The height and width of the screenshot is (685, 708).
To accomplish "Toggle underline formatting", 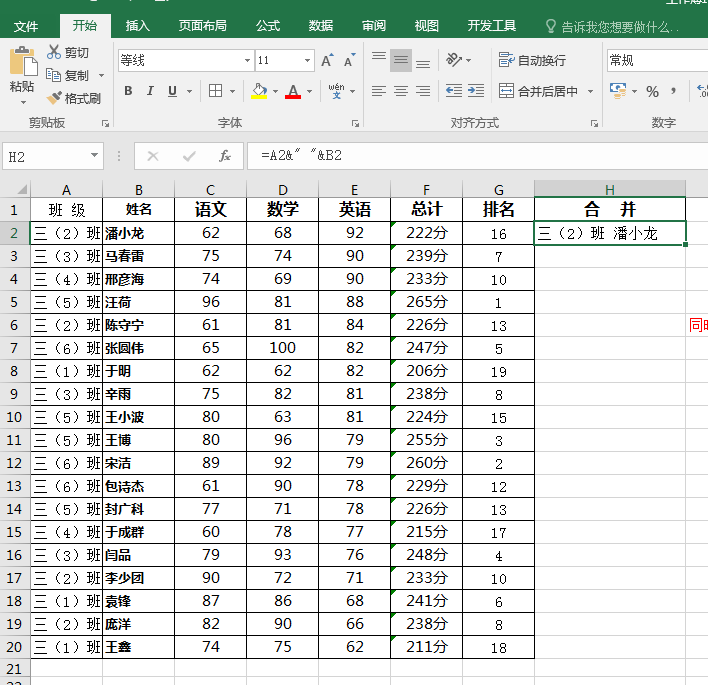I will pos(172,91).
